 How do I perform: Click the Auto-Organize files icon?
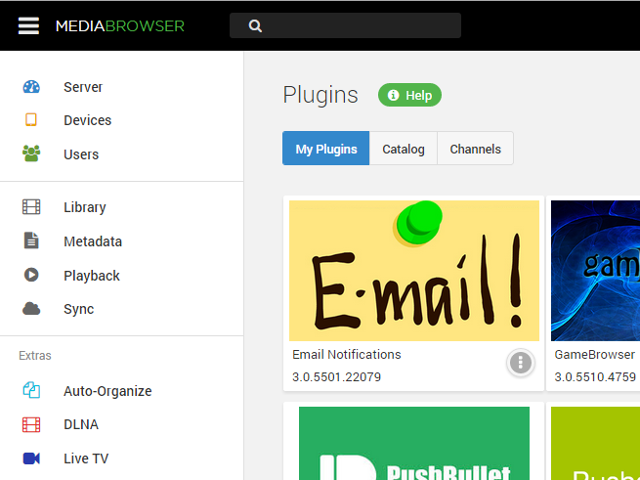[31, 390]
